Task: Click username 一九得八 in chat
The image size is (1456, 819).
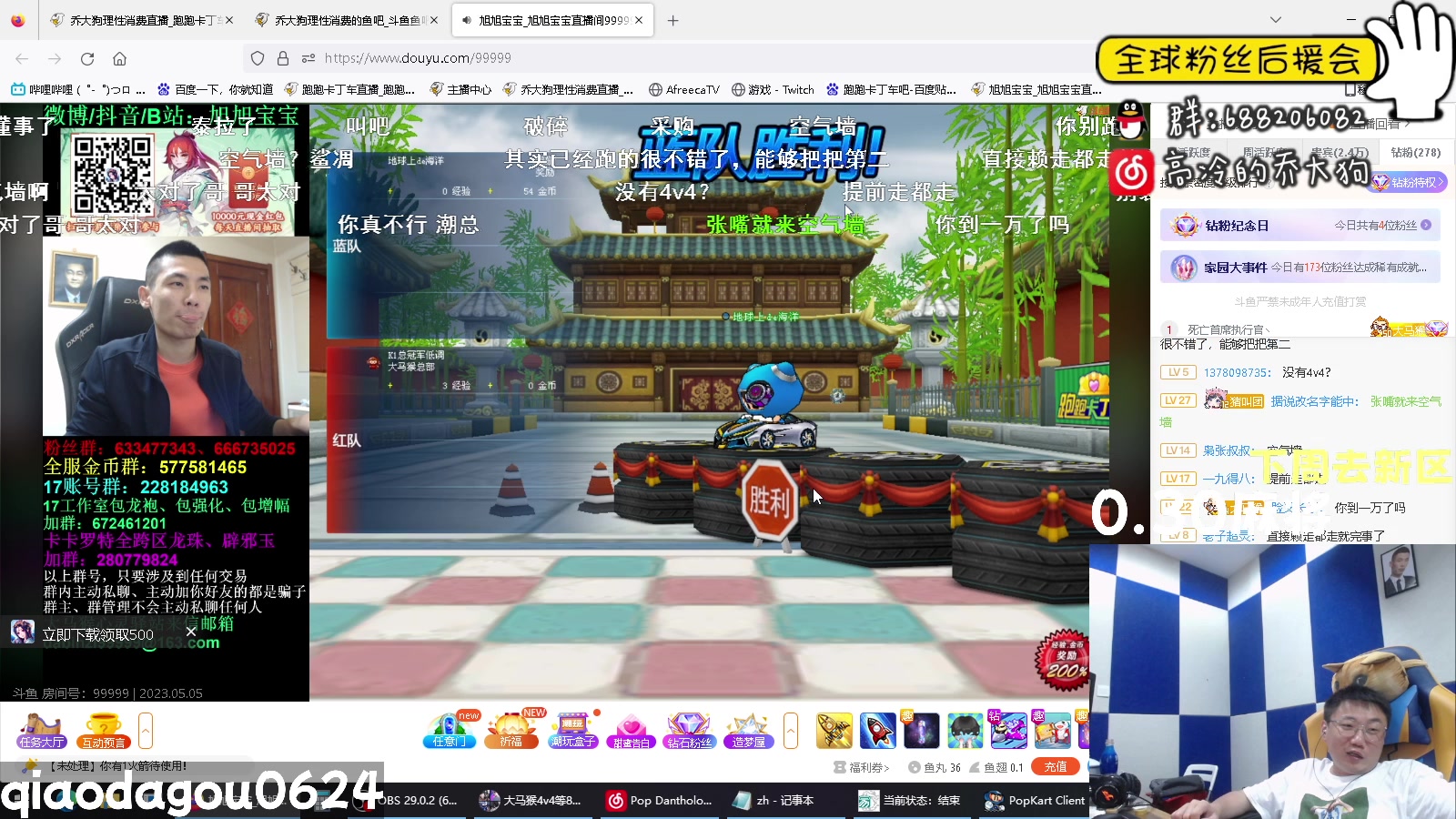Action: click(1228, 479)
